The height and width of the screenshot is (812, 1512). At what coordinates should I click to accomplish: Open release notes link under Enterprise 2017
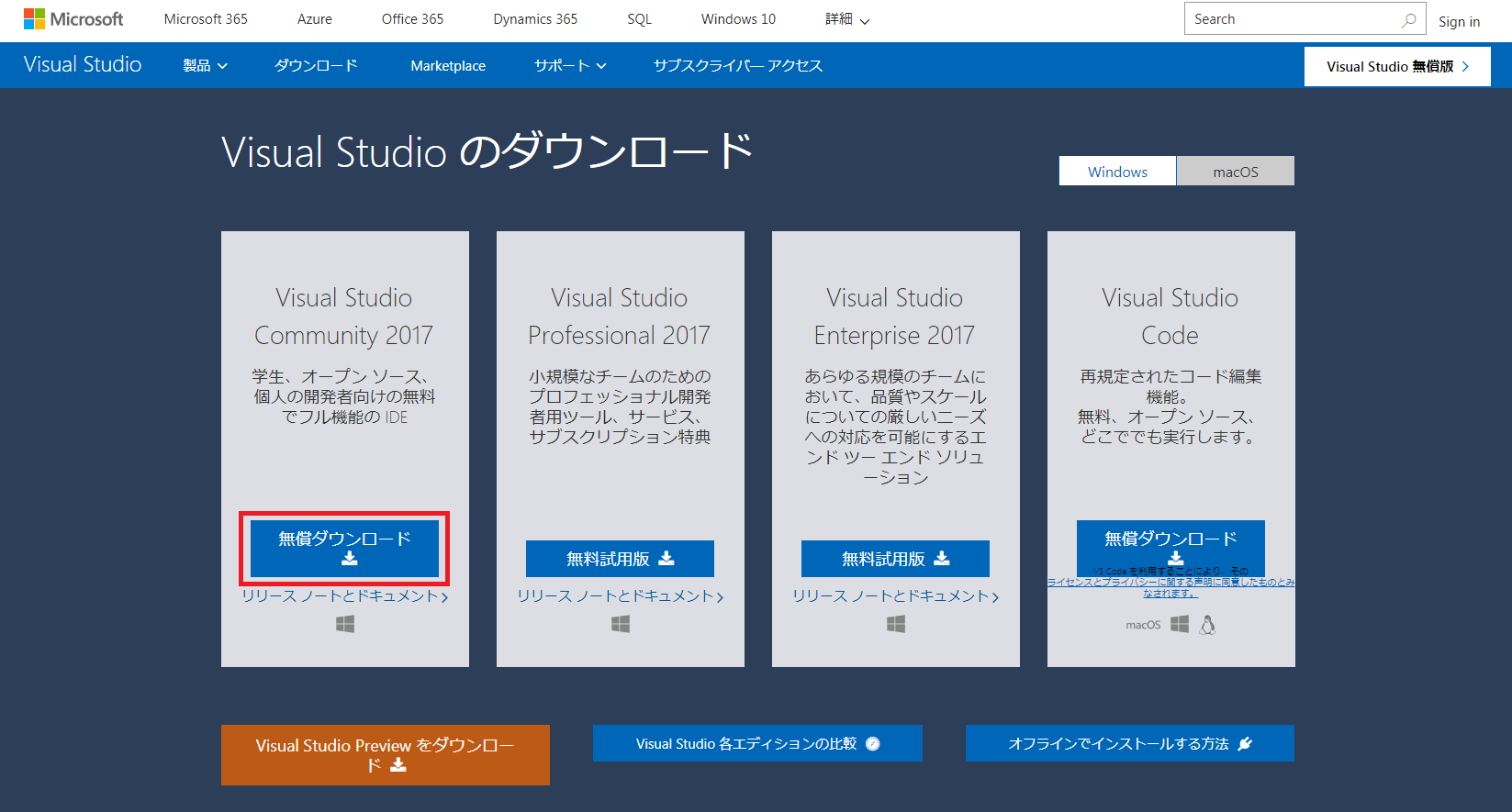[x=896, y=596]
